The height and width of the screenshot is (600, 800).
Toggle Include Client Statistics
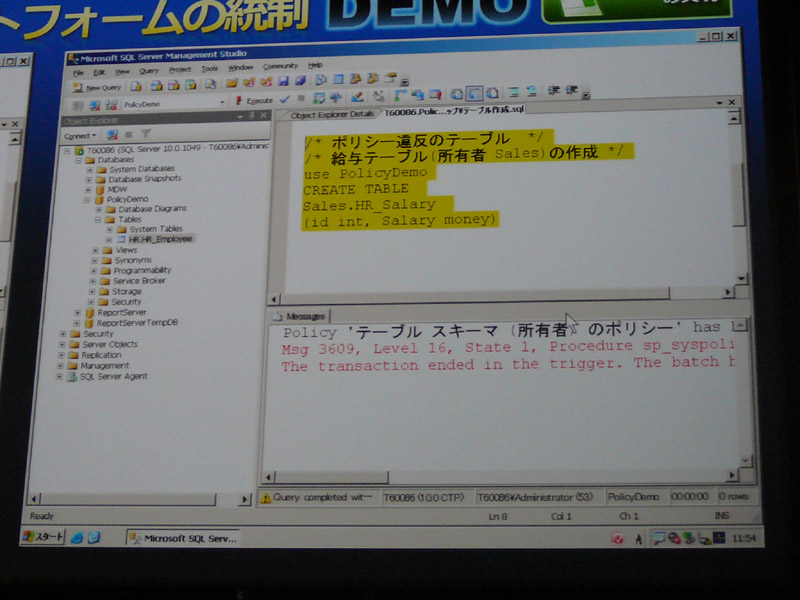pos(417,95)
